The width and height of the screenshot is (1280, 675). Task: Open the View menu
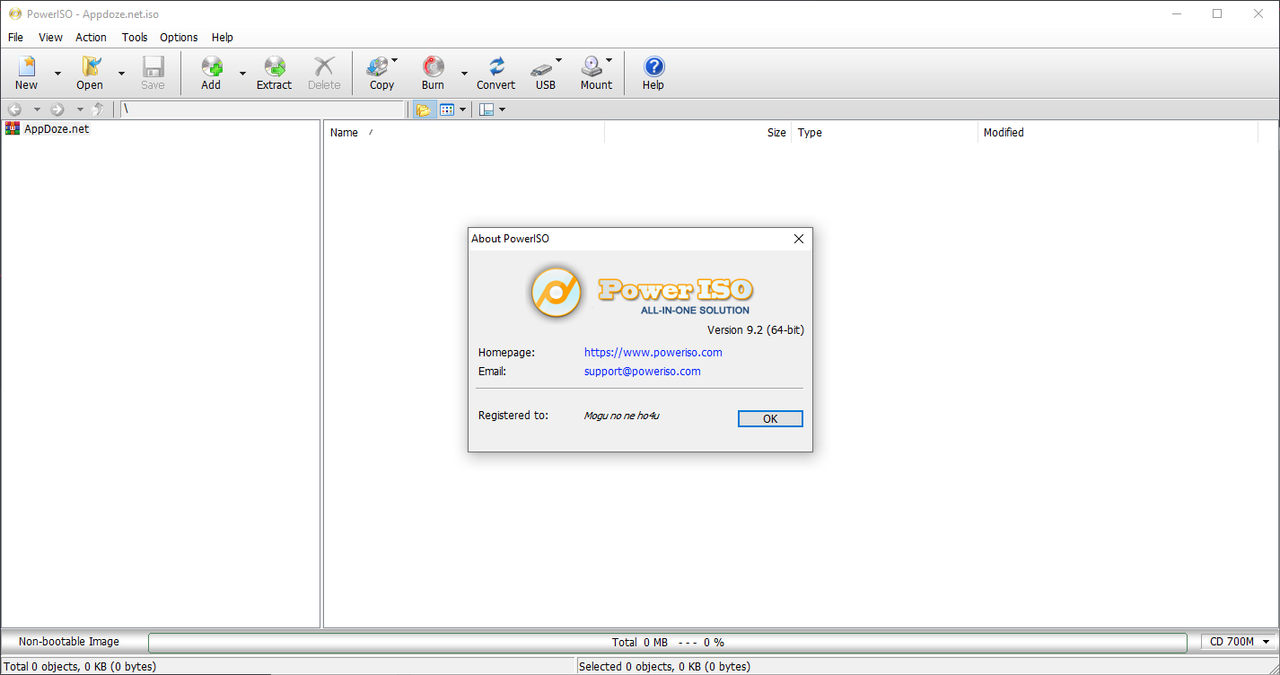50,37
